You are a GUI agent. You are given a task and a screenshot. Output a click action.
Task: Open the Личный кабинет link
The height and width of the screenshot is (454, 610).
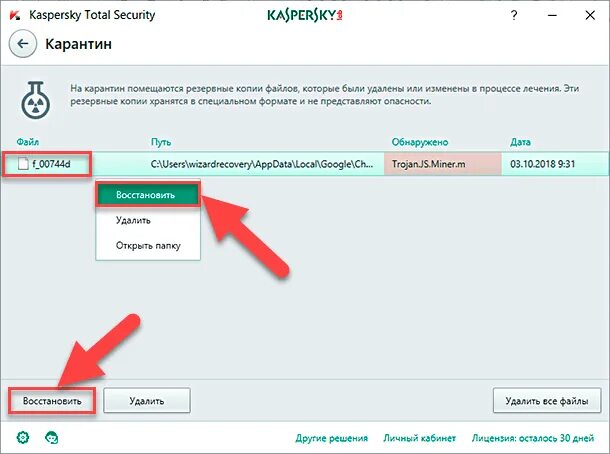(419, 438)
